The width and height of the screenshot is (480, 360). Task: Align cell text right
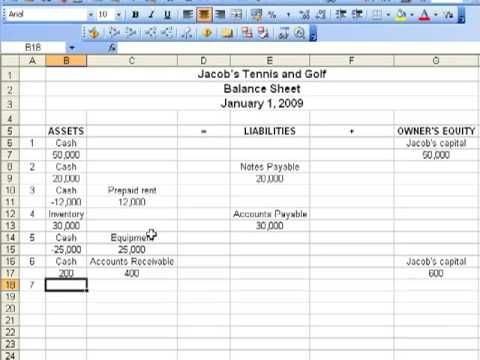(x=220, y=14)
